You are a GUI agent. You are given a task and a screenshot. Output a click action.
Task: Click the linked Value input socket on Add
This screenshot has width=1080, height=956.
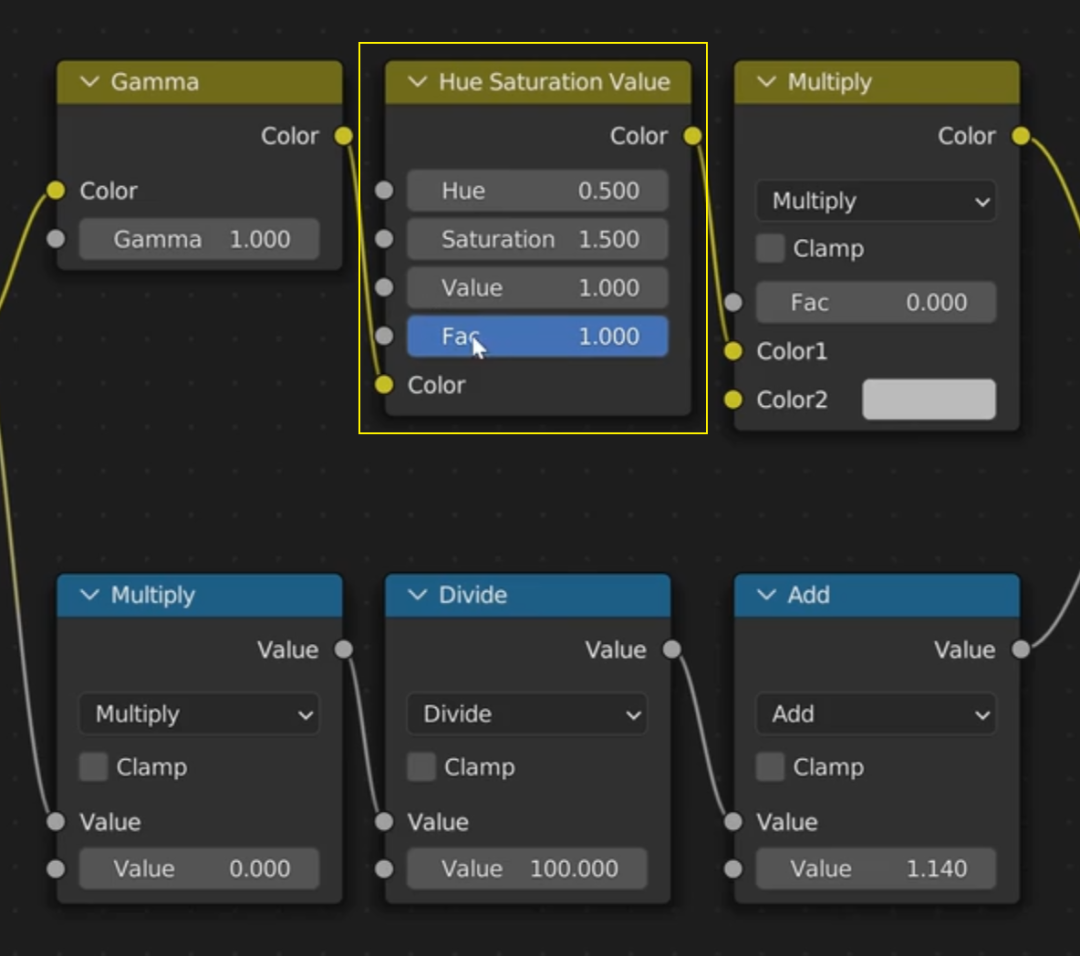coord(734,822)
